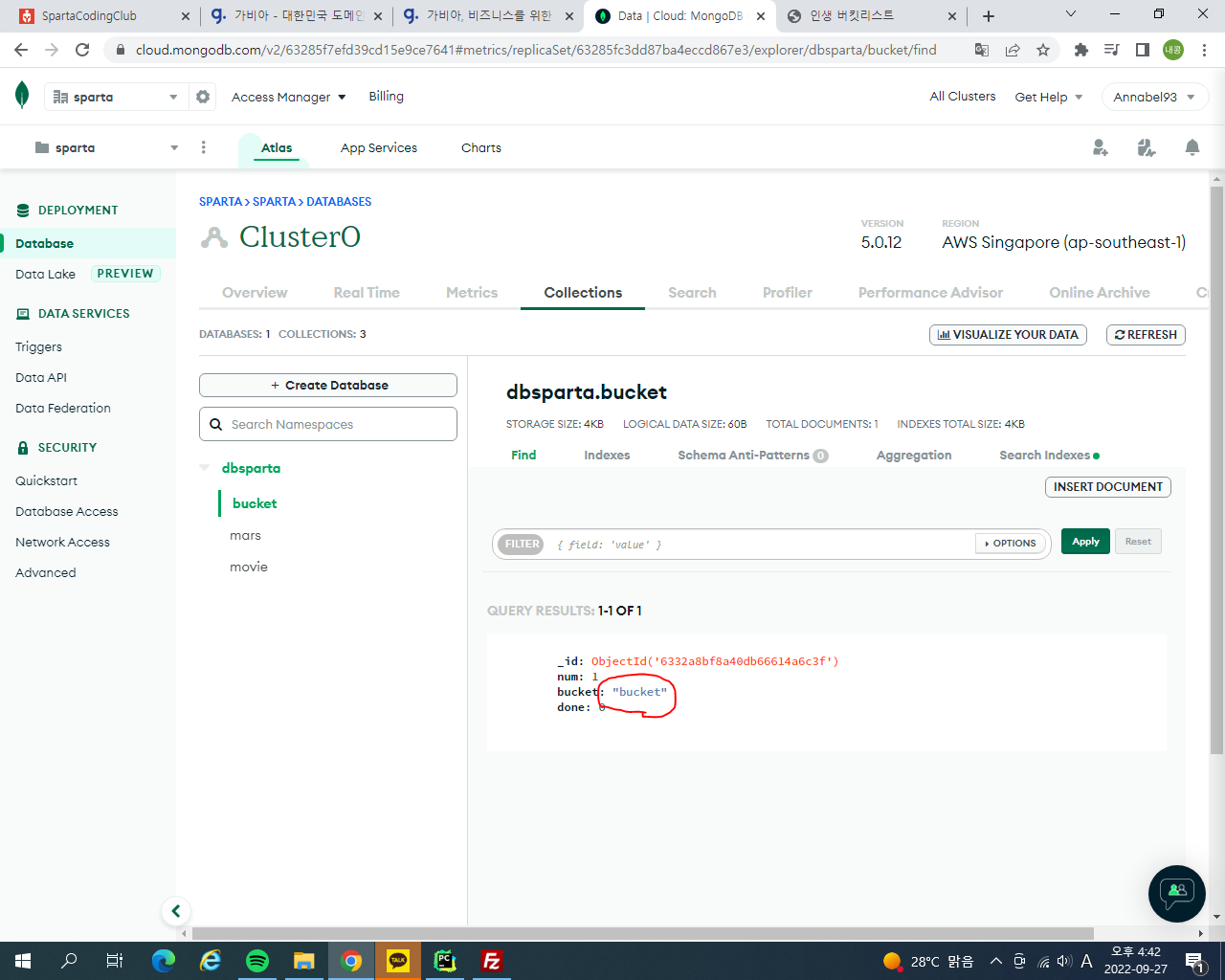Open FileZilla from the taskbar

pos(492,961)
